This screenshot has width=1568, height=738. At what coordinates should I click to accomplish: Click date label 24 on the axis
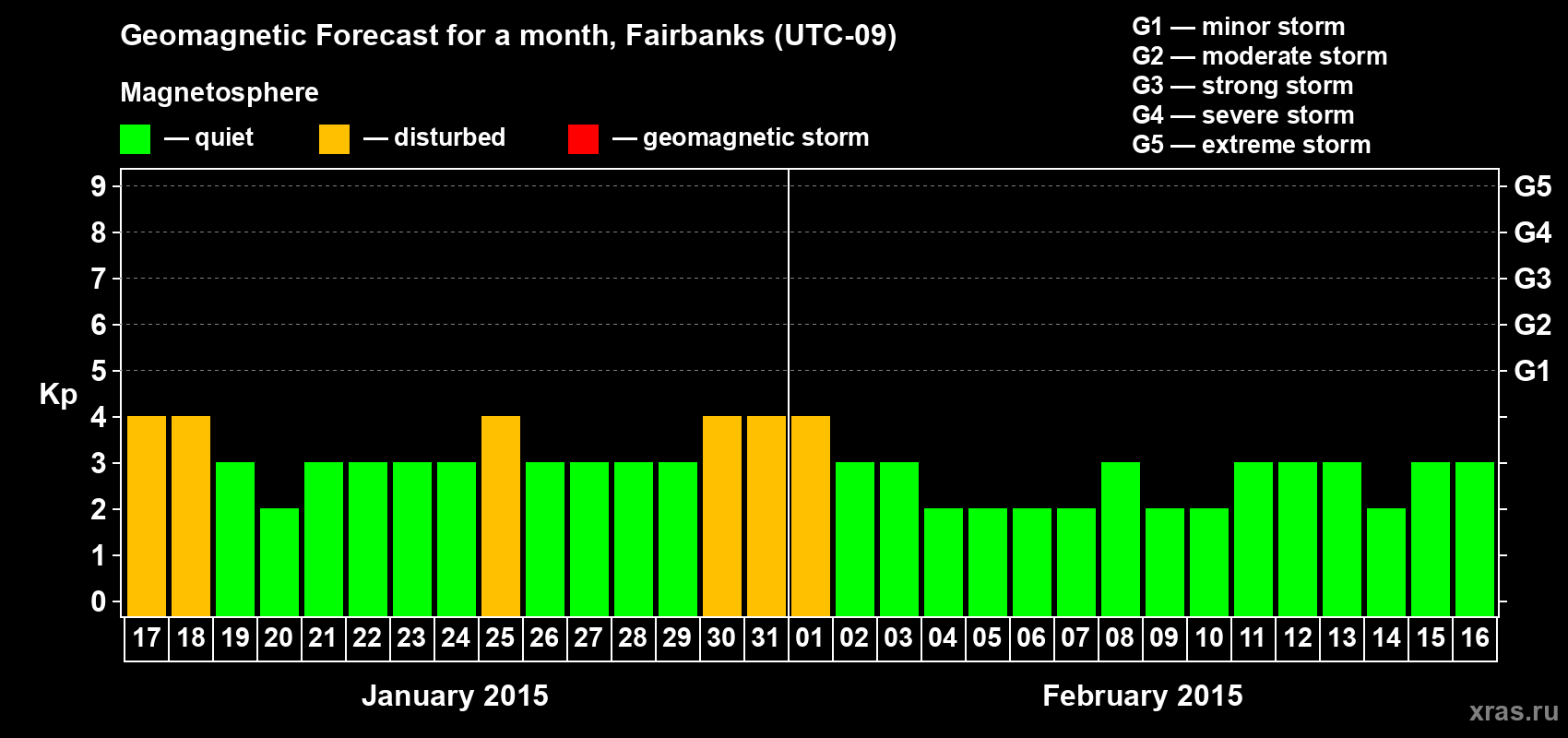click(456, 638)
